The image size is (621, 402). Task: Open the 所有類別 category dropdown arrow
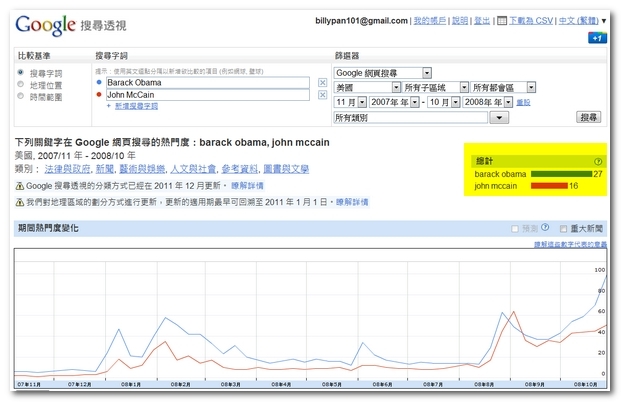coord(499,118)
